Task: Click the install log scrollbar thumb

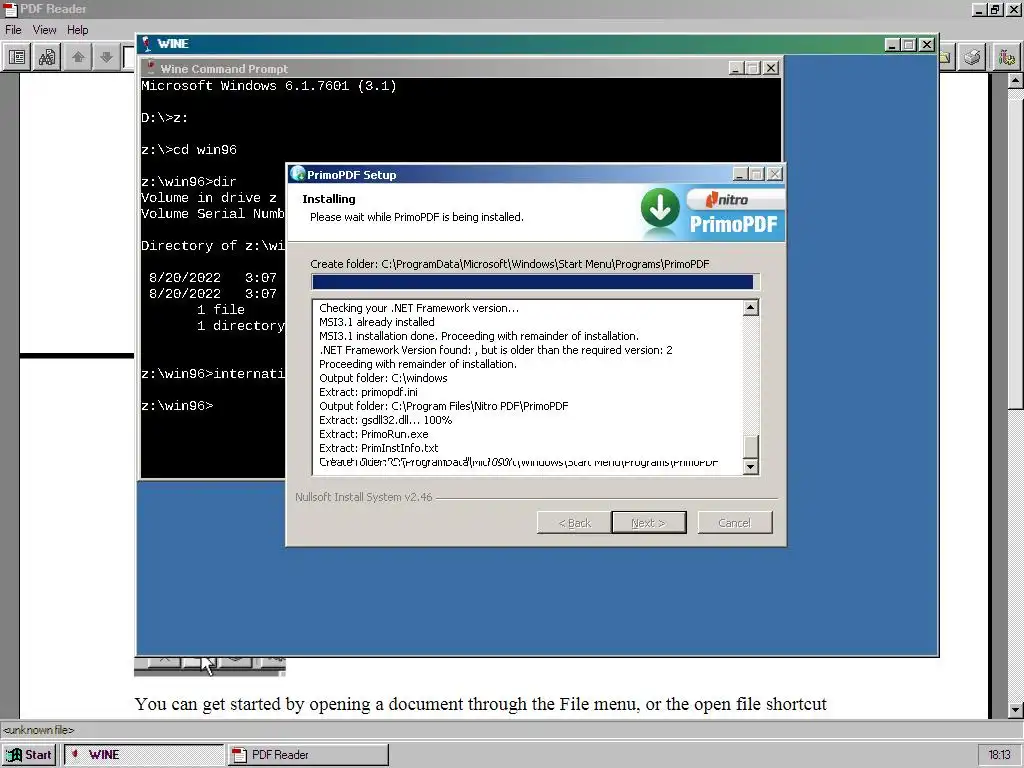Action: [751, 447]
